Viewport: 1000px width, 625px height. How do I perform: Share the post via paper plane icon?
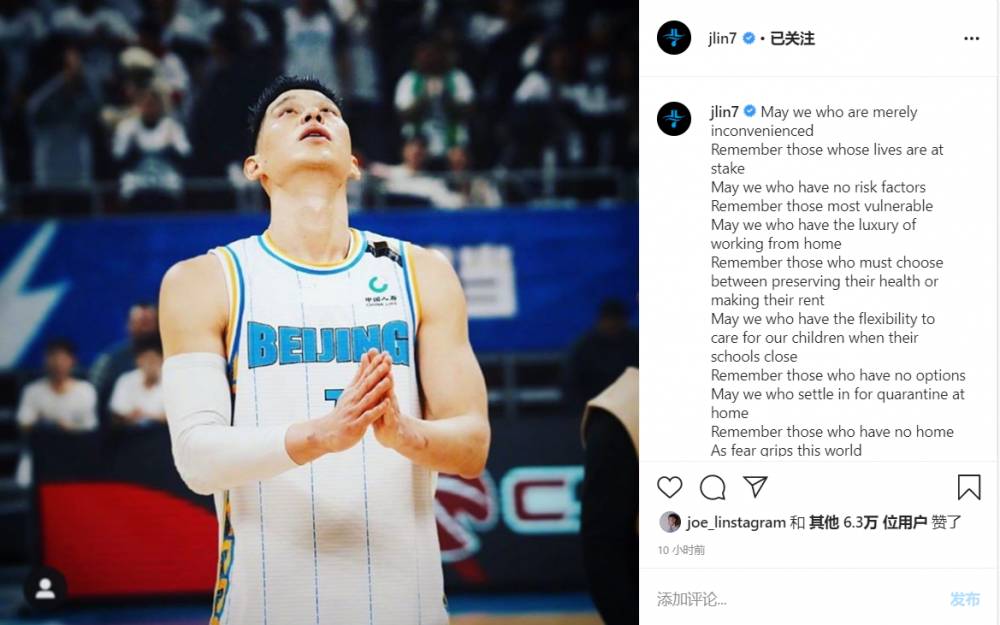click(755, 487)
